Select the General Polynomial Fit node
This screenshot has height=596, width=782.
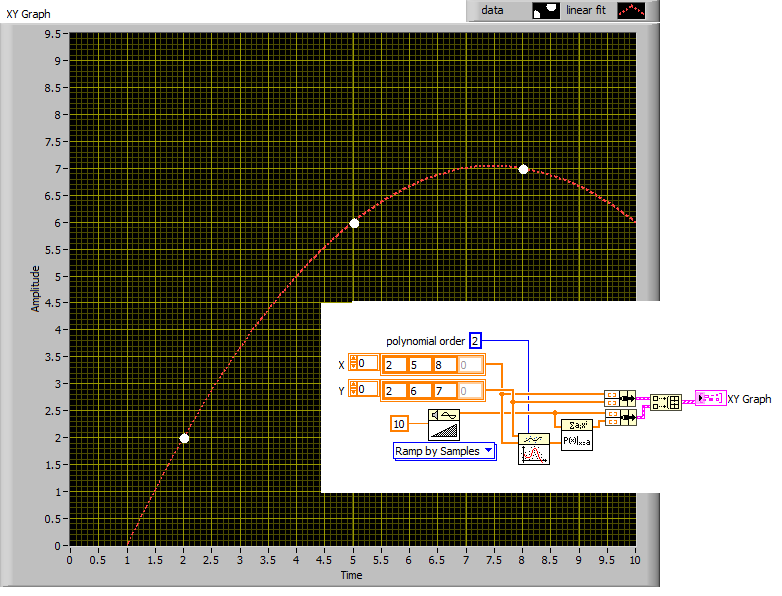[534, 449]
